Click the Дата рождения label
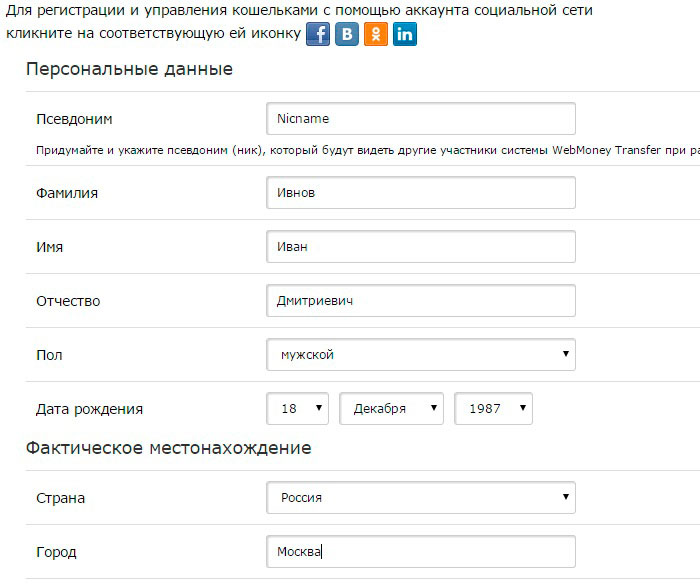This screenshot has height=588, width=700. [89, 409]
